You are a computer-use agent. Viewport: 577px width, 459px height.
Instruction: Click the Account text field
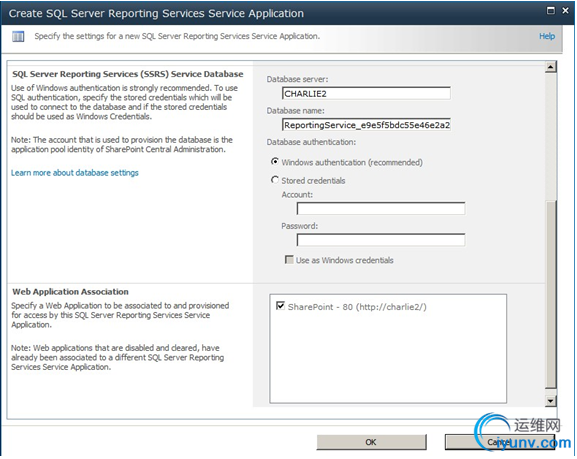click(381, 208)
